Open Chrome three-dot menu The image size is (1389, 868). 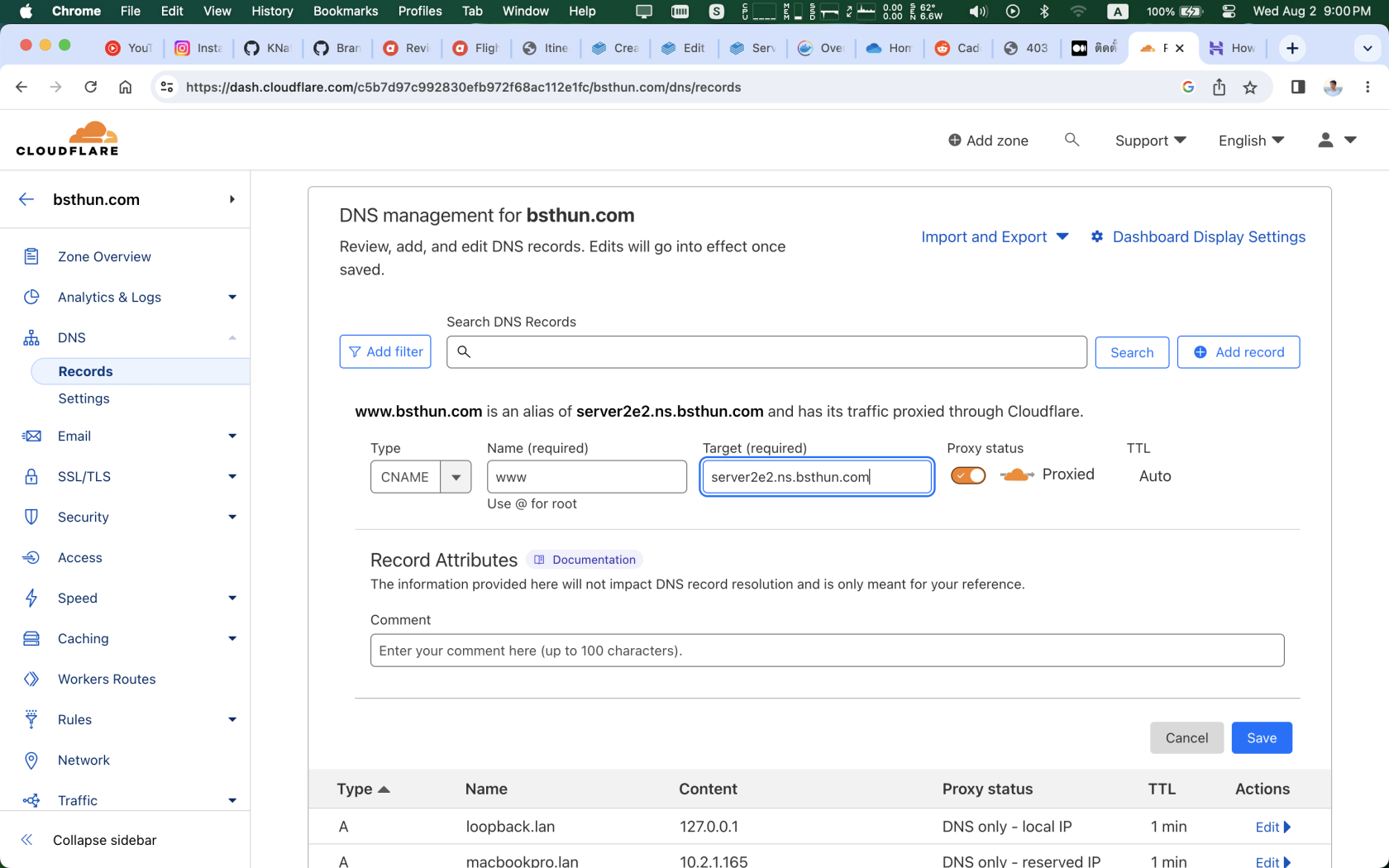pos(1368,87)
